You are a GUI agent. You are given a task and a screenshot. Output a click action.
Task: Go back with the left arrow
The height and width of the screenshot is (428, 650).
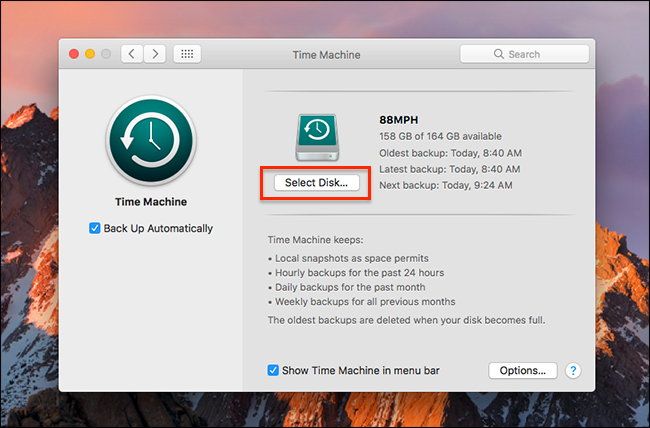click(x=132, y=54)
